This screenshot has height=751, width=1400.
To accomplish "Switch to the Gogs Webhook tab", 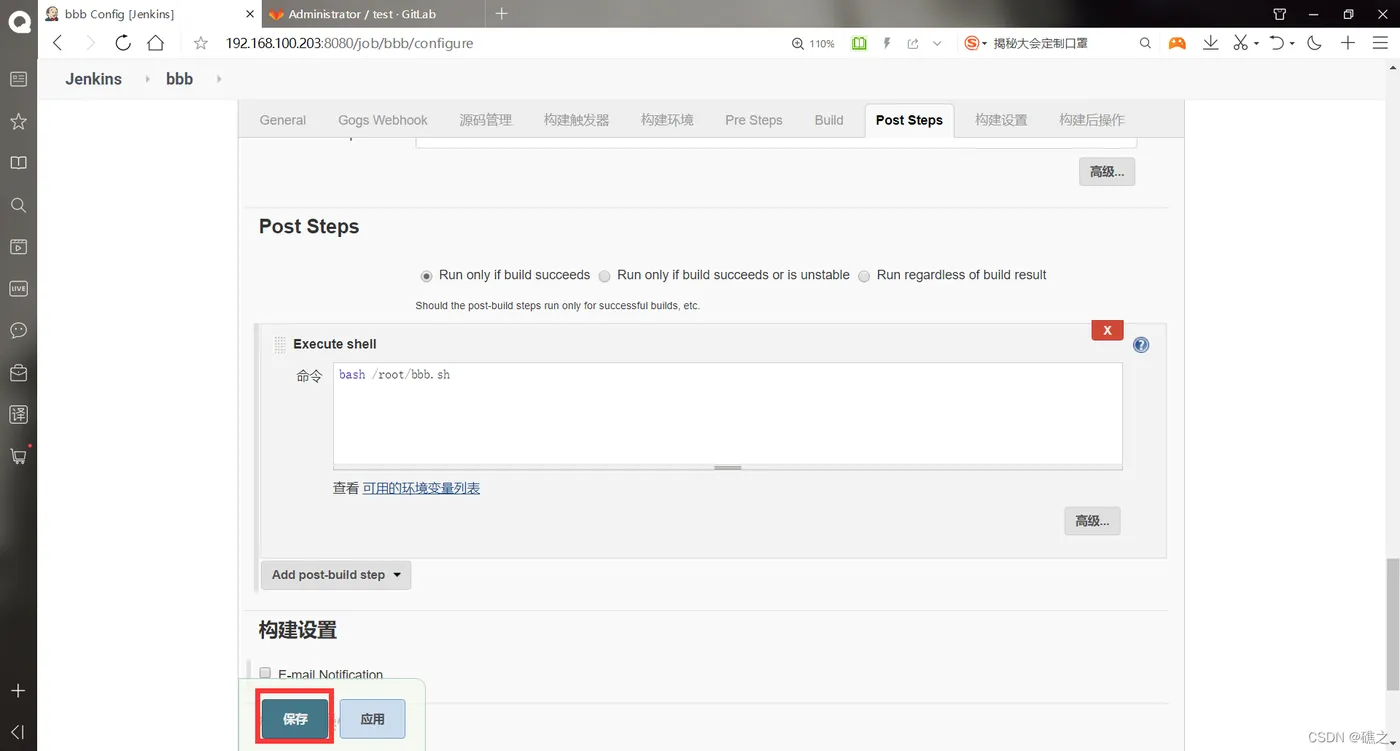I will click(x=383, y=120).
